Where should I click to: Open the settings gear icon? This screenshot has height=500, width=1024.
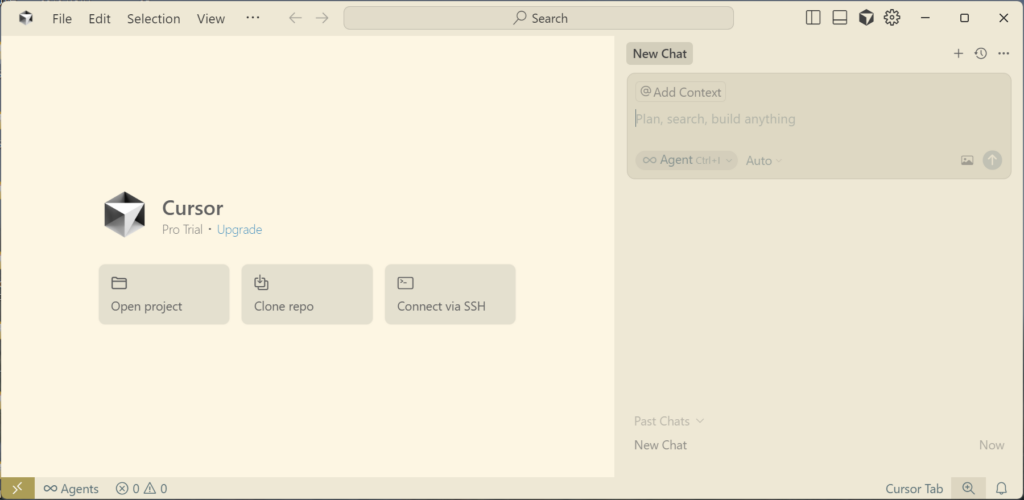point(892,18)
